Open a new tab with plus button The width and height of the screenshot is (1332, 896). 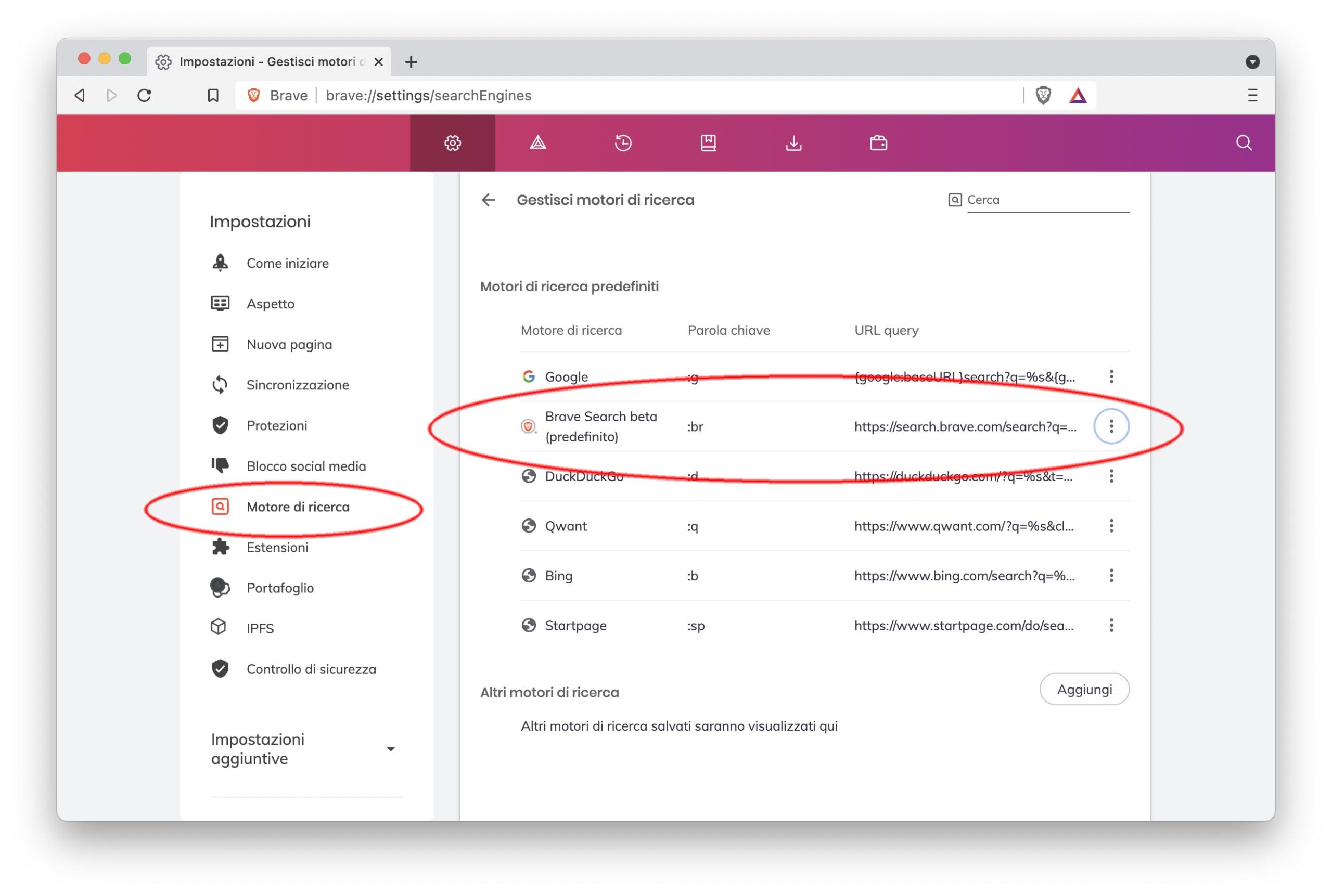pyautogui.click(x=411, y=62)
